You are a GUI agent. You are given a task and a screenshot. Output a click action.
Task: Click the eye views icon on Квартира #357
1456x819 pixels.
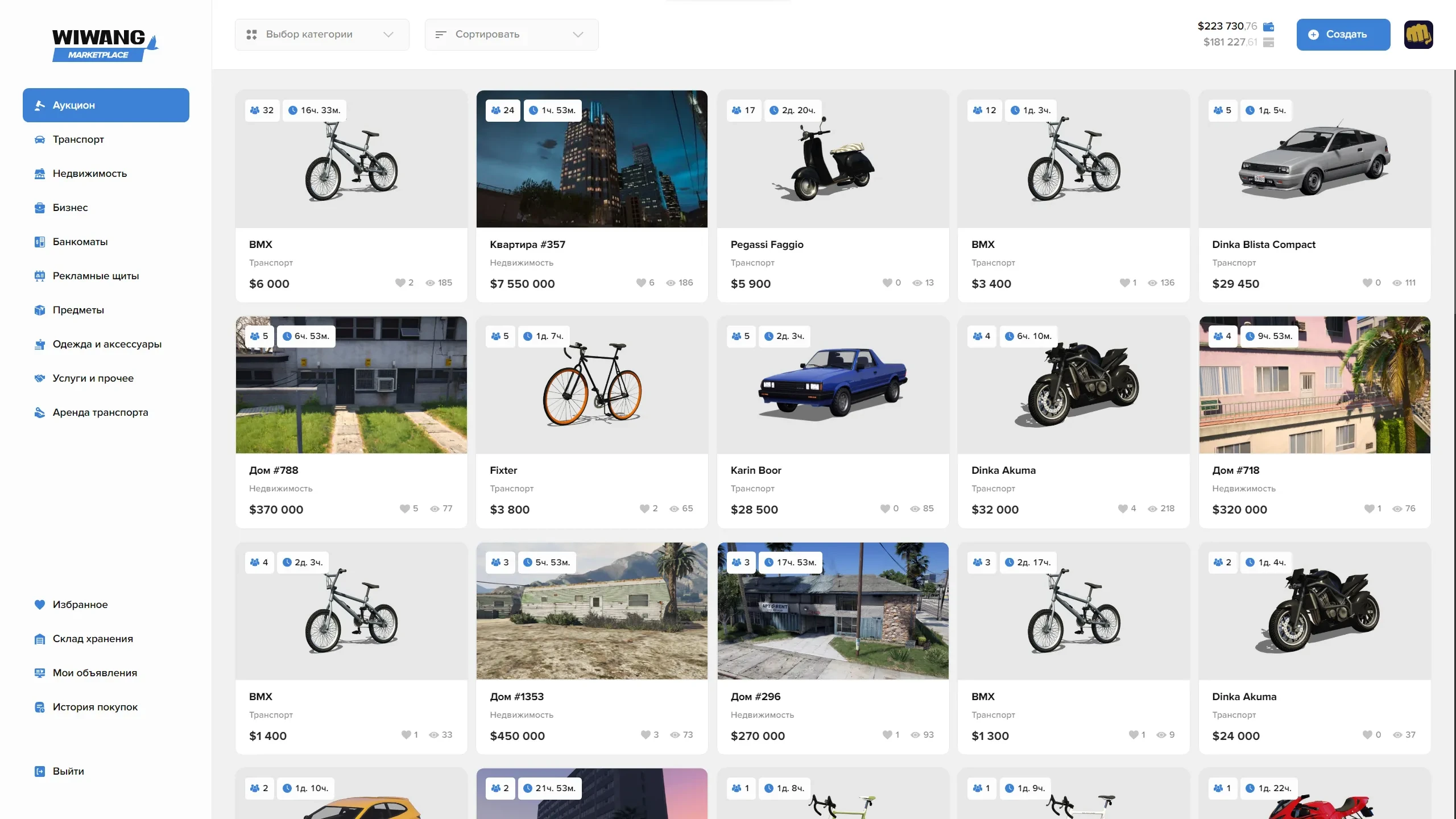click(x=671, y=283)
